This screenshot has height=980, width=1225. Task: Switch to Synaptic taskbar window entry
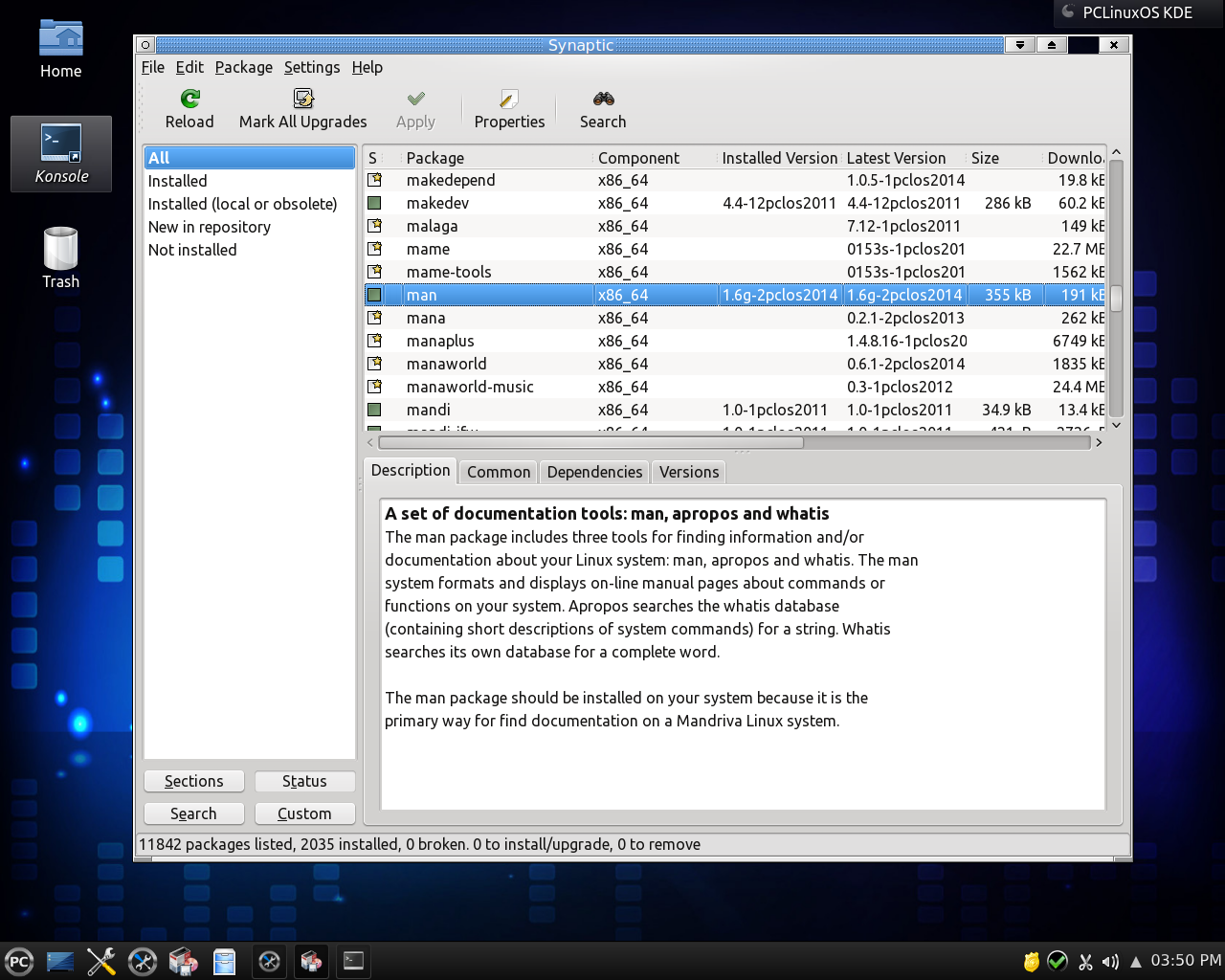pos(311,961)
